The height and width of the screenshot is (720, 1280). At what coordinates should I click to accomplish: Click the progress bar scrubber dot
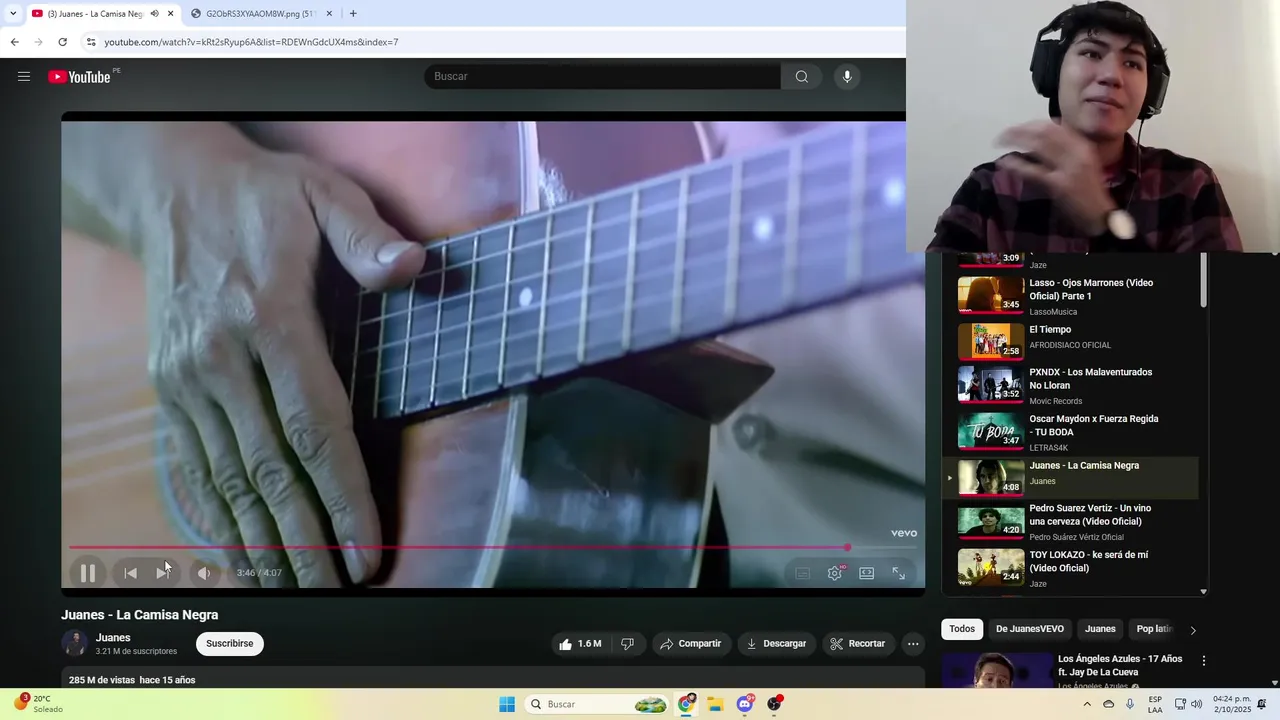click(847, 548)
